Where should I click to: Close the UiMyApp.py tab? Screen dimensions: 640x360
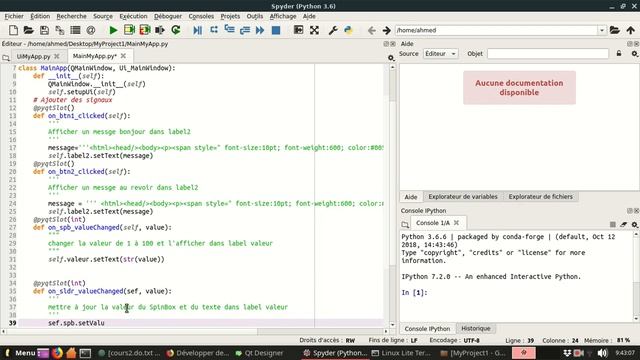click(x=57, y=56)
